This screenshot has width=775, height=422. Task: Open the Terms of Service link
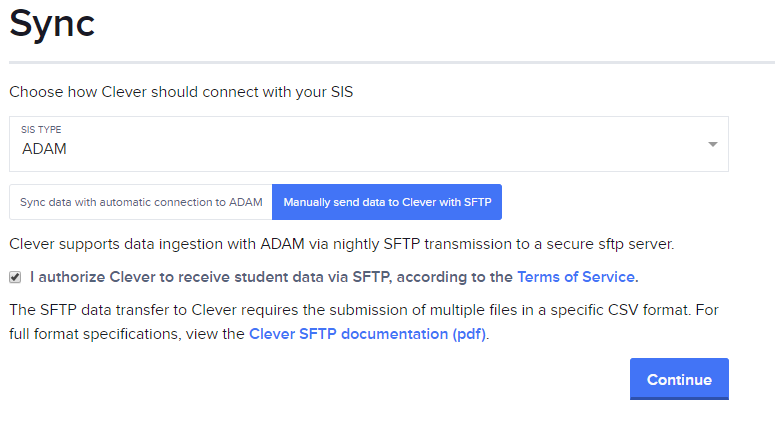575,277
